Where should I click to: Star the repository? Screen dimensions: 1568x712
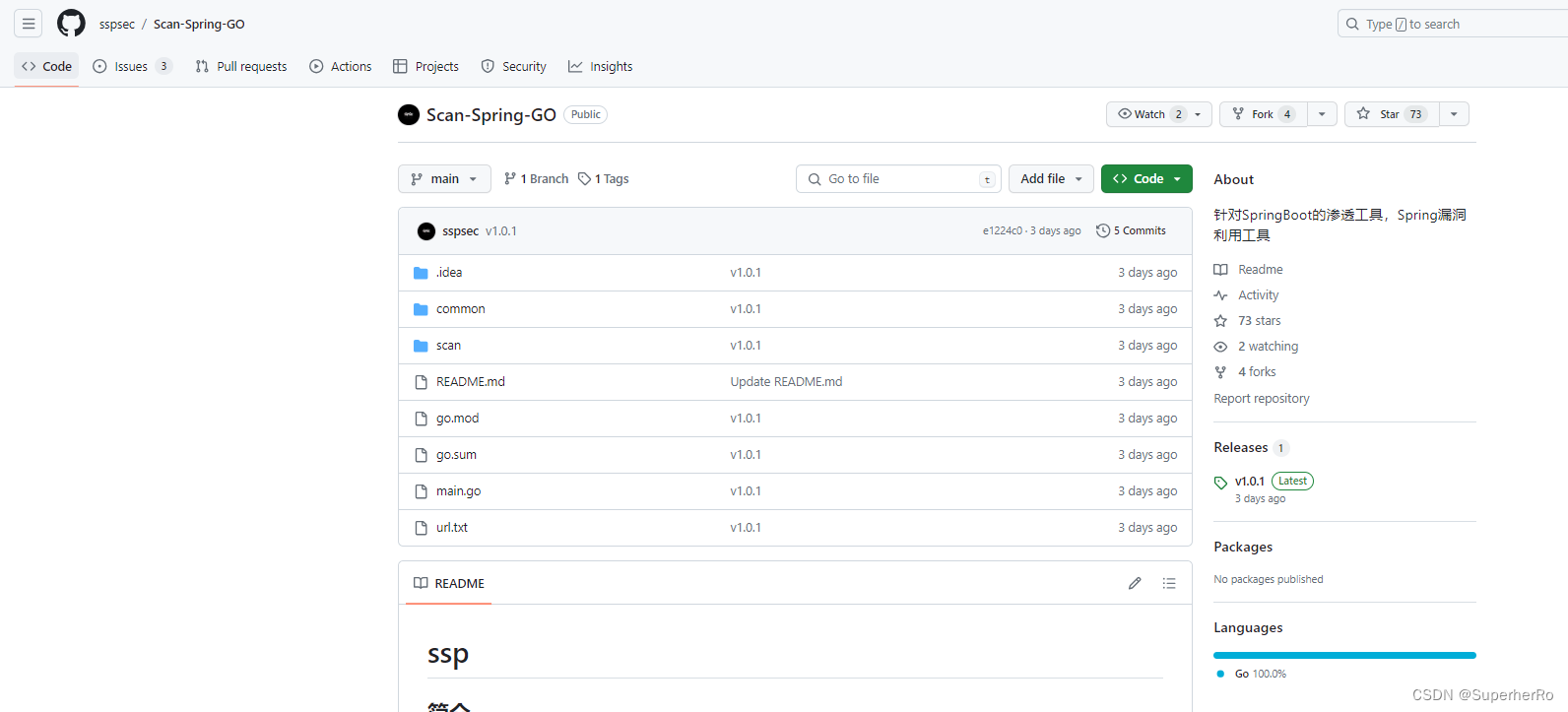1392,114
